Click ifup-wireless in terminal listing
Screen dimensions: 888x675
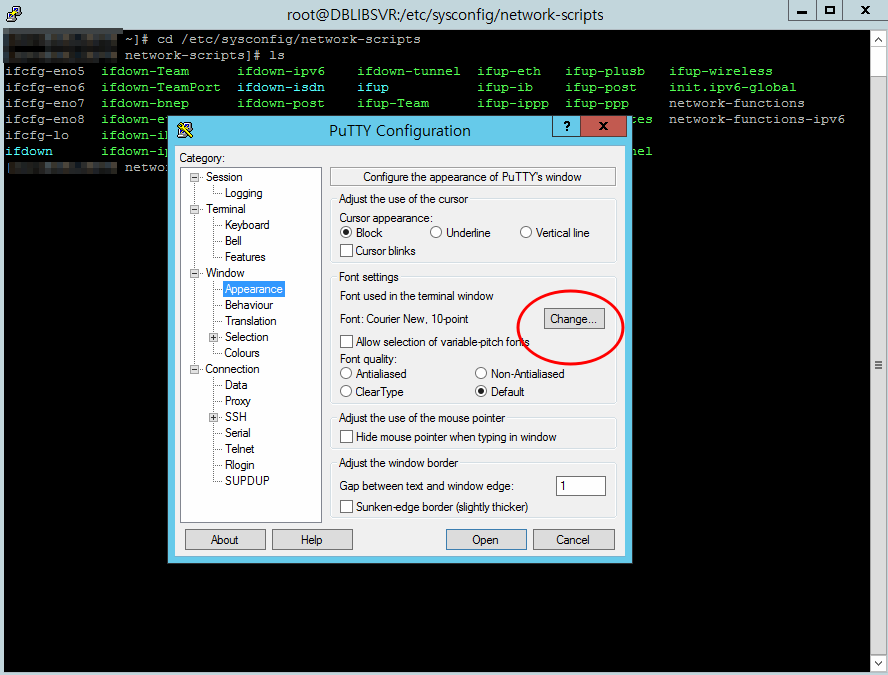point(720,71)
